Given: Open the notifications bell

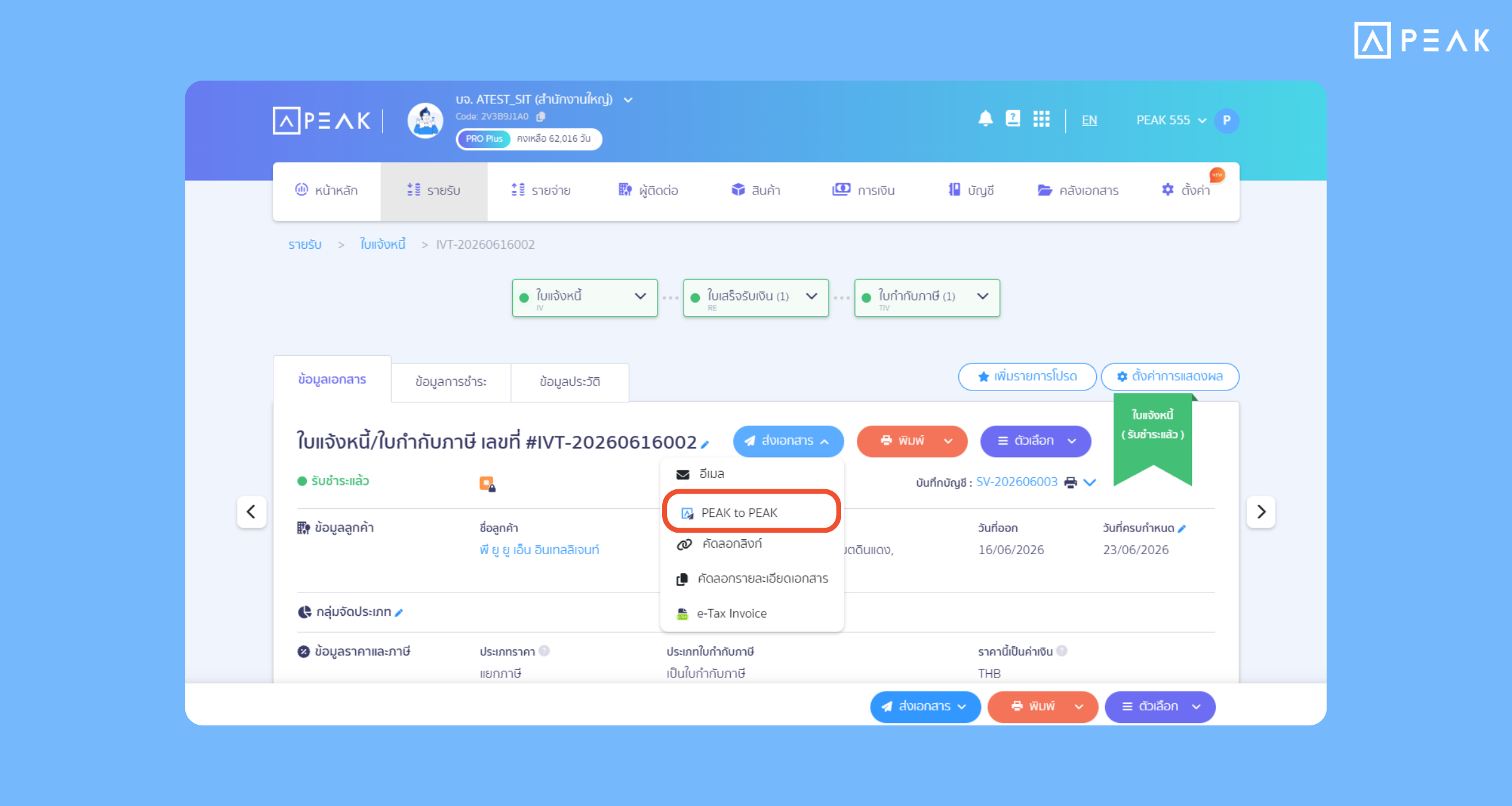Looking at the screenshot, I should [985, 118].
